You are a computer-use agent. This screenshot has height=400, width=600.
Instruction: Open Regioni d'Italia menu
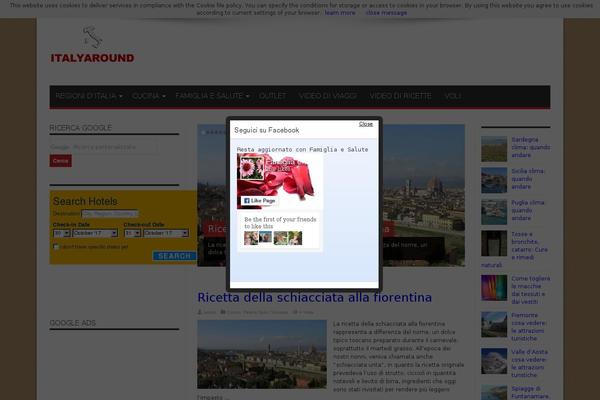point(89,96)
